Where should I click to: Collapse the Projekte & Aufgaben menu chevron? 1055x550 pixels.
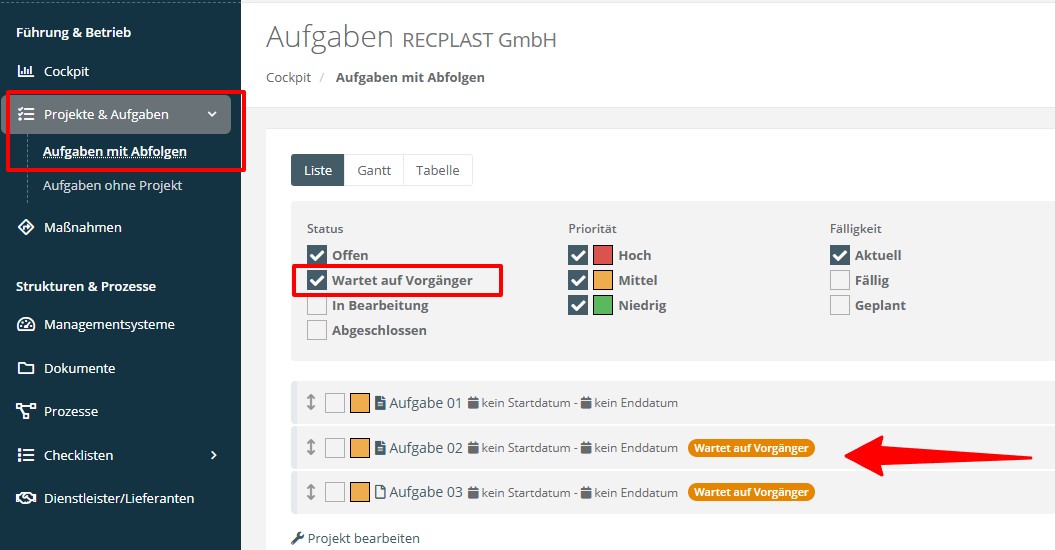point(212,114)
